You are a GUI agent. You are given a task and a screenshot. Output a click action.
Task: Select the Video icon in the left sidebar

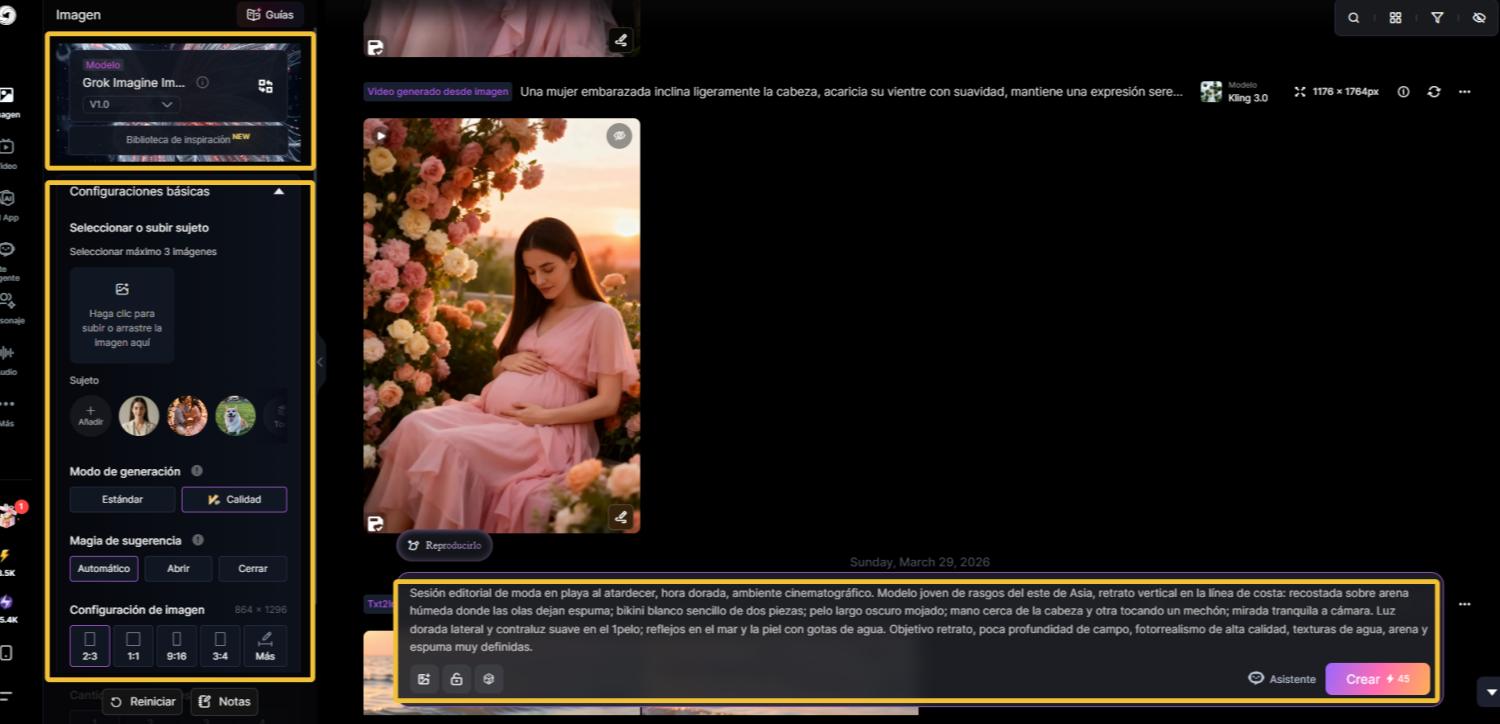pyautogui.click(x=8, y=145)
